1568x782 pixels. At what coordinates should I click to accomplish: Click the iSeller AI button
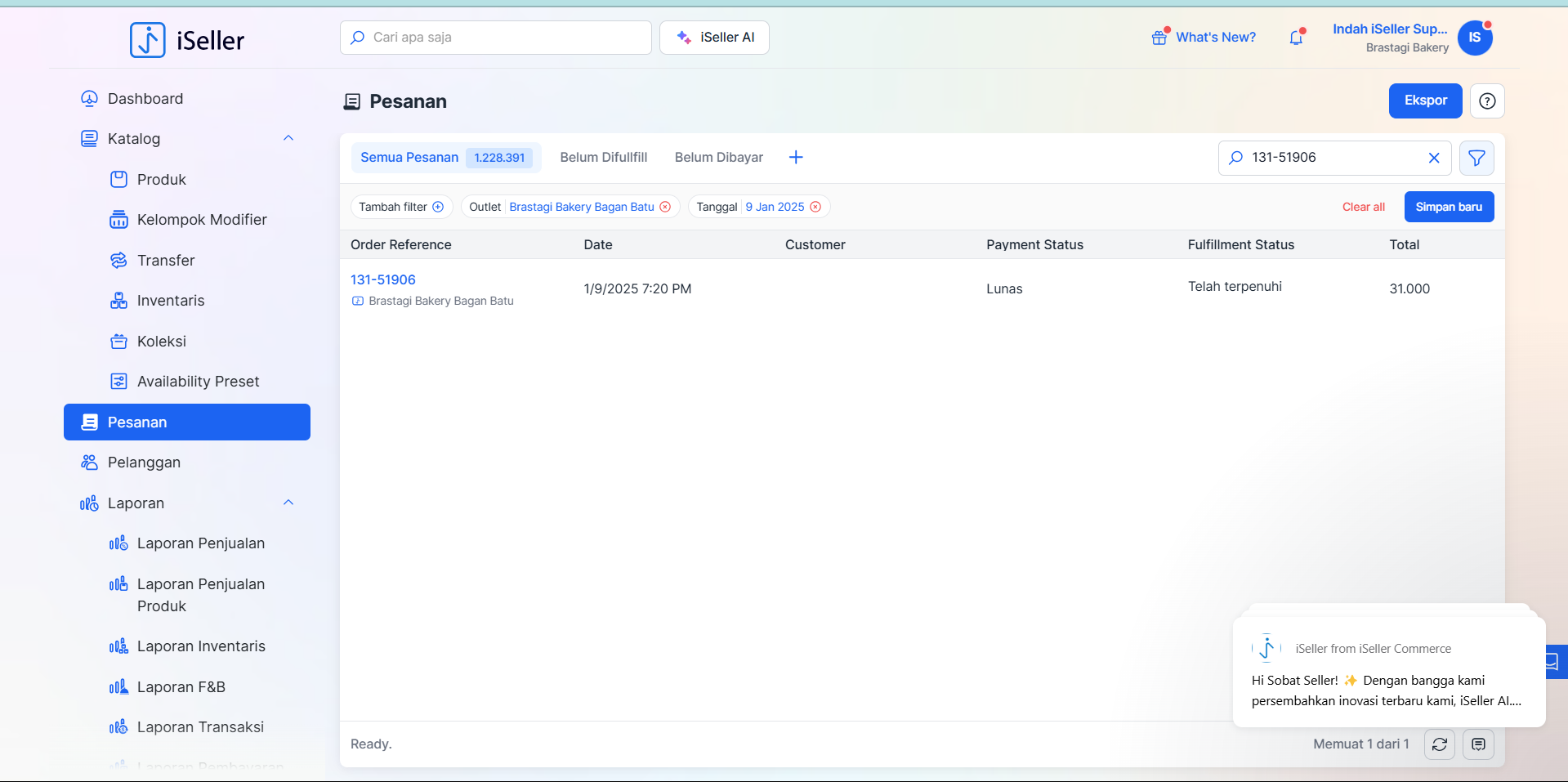(x=714, y=38)
